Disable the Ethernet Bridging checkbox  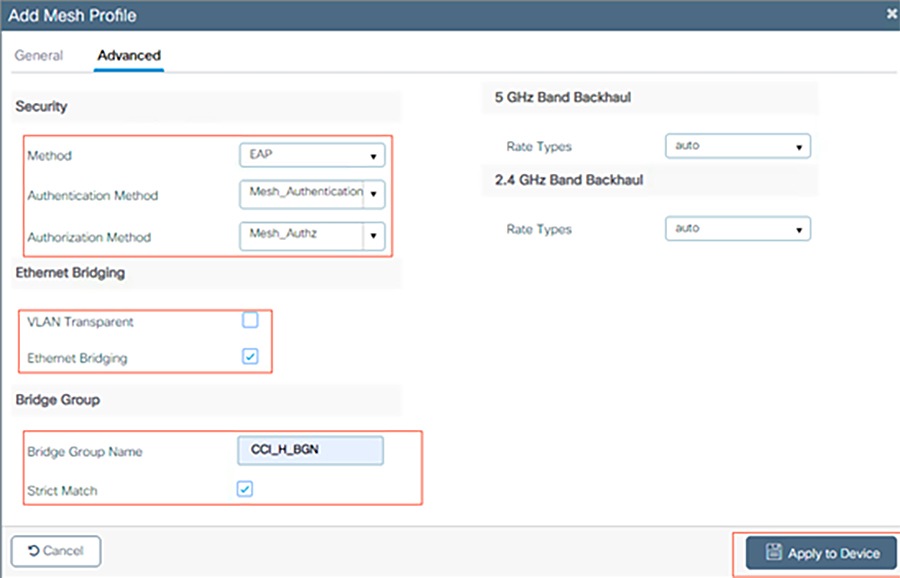[249, 355]
